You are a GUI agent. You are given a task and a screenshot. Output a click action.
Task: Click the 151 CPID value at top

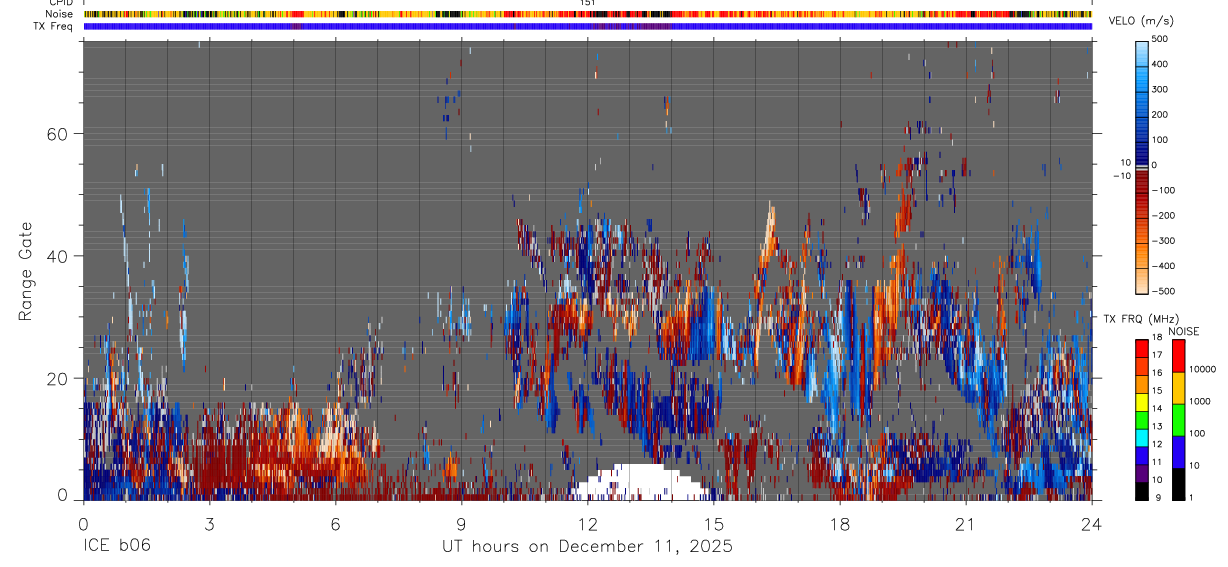[x=588, y=3]
